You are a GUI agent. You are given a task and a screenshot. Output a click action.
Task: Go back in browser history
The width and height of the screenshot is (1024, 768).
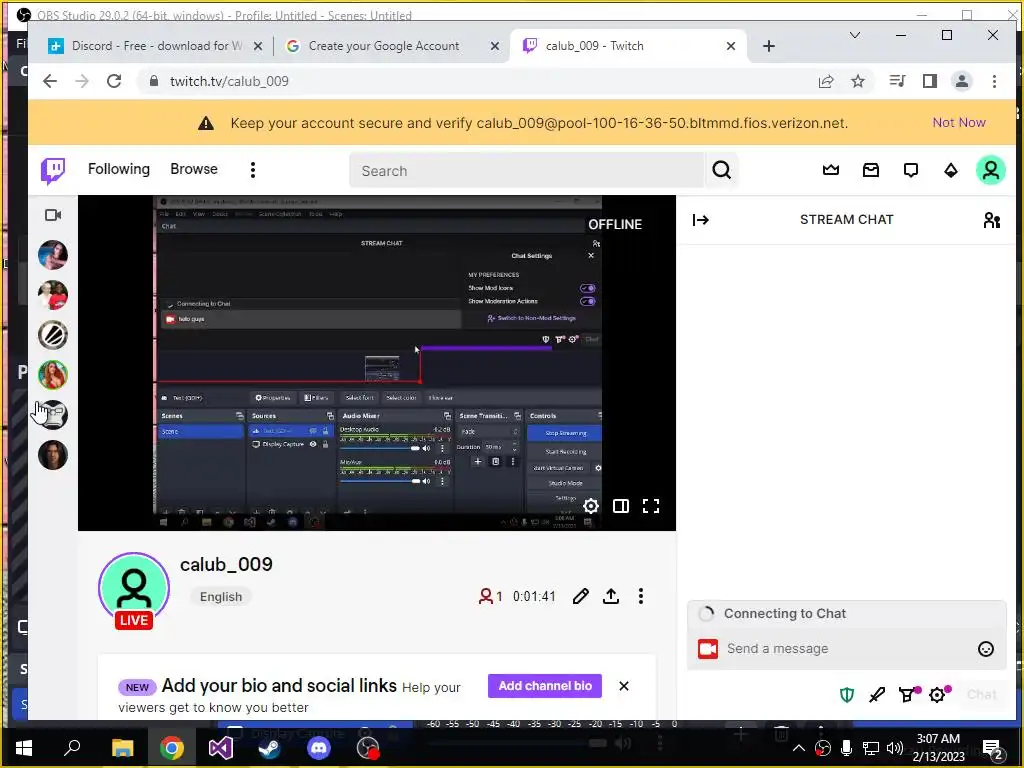(50, 81)
